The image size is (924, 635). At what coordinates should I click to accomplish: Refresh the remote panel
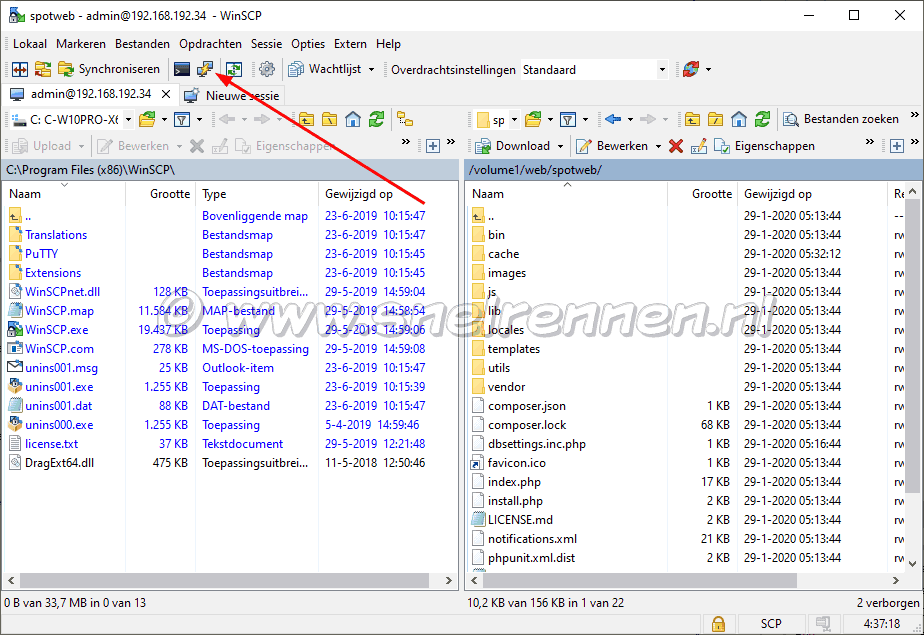click(763, 120)
